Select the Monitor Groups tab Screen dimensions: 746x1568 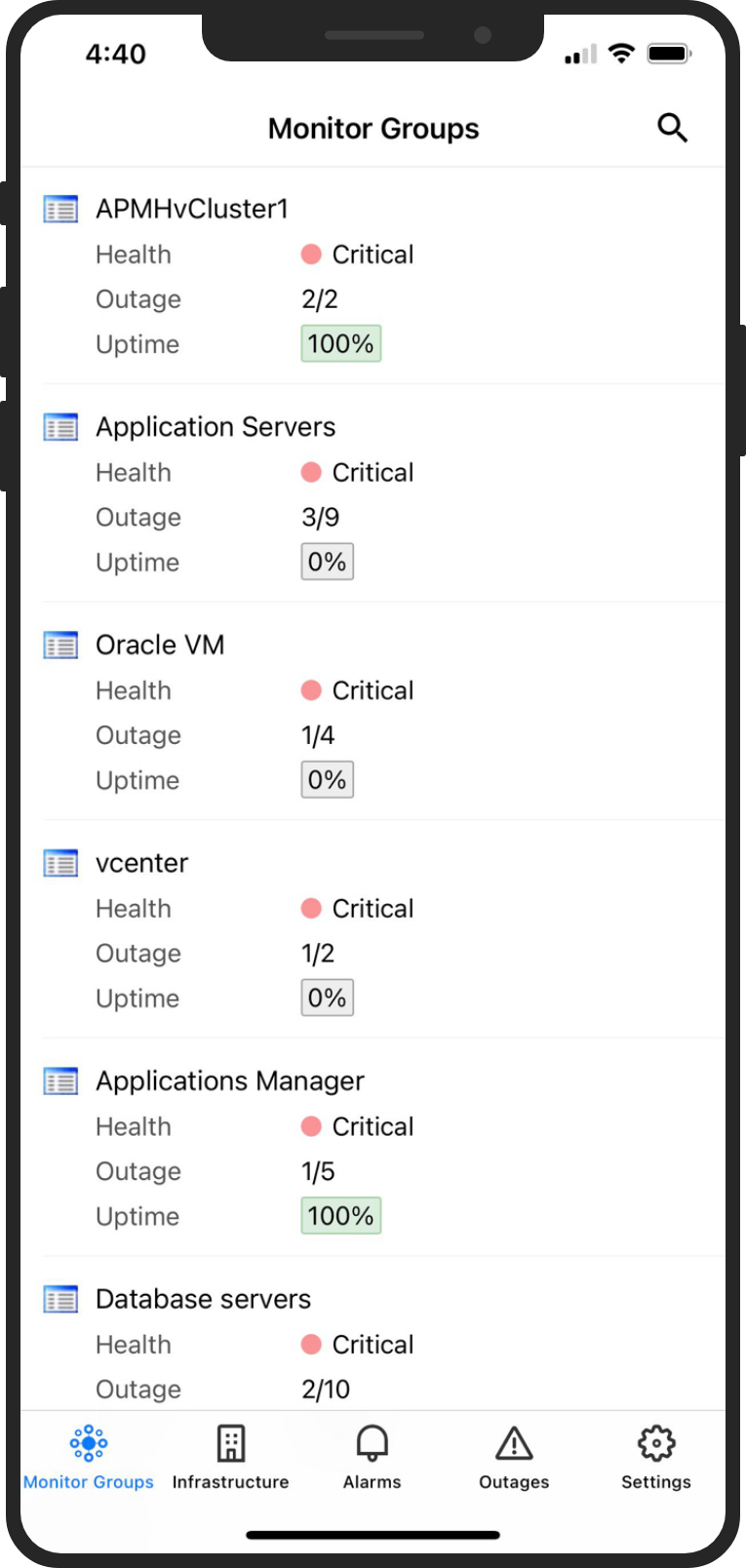point(89,1457)
